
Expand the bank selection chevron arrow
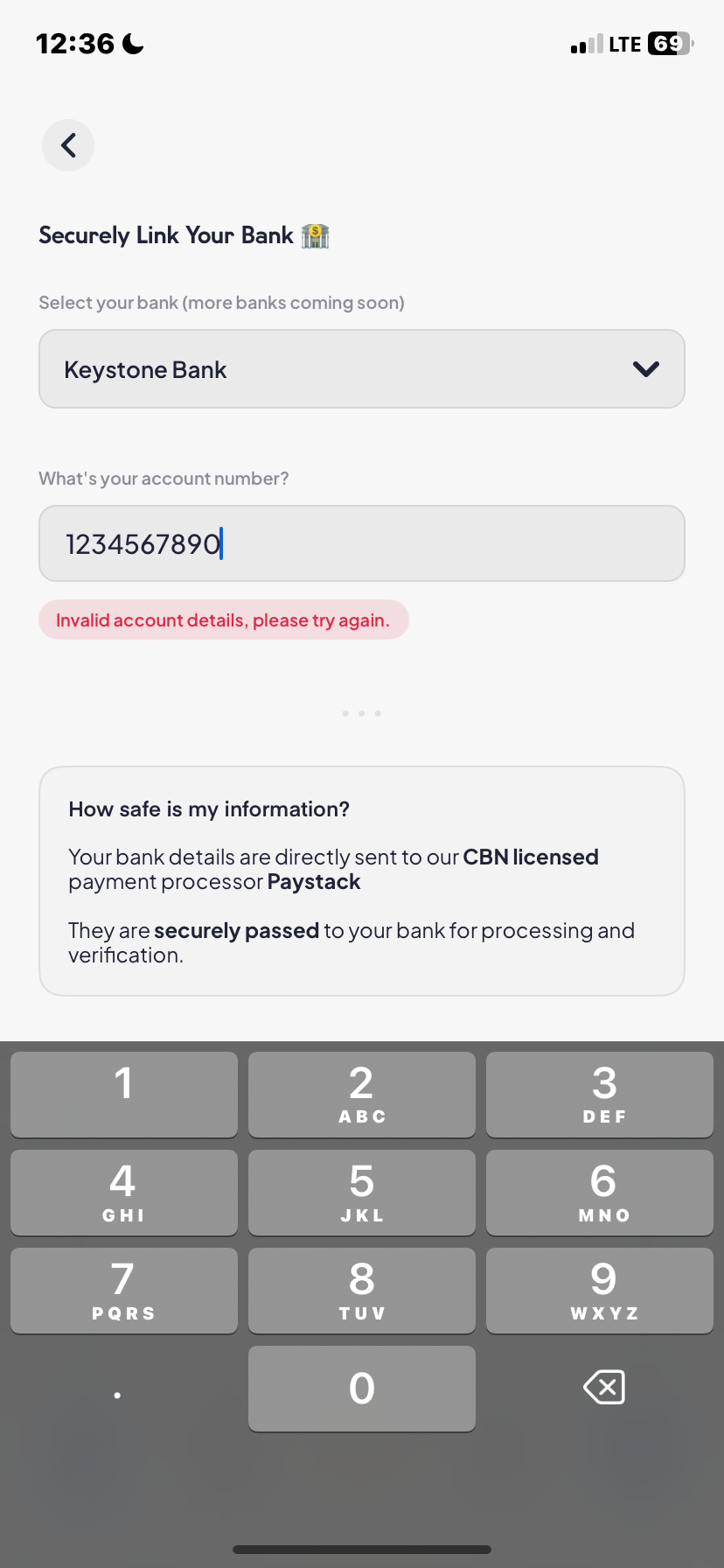(x=645, y=369)
